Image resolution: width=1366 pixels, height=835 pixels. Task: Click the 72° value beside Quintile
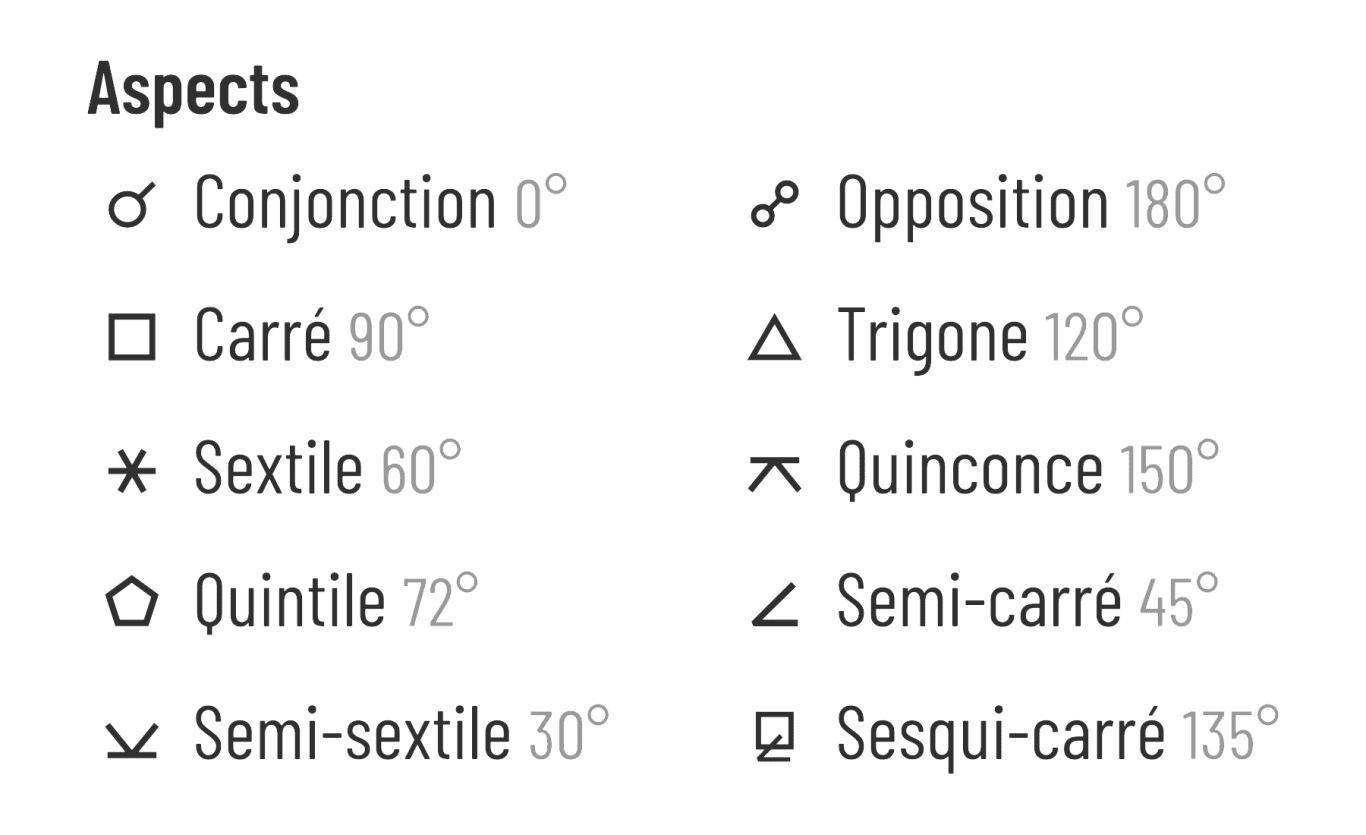click(x=441, y=601)
